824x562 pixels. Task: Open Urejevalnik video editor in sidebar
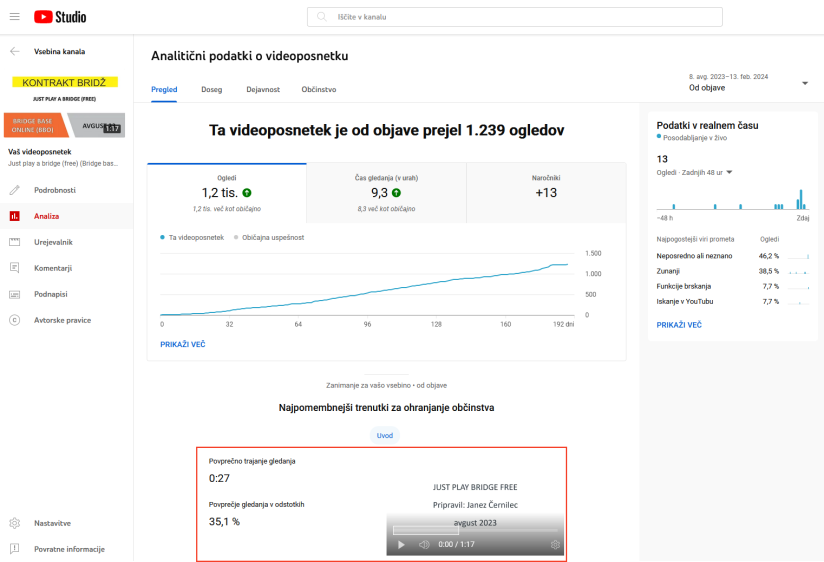pyautogui.click(x=15, y=242)
